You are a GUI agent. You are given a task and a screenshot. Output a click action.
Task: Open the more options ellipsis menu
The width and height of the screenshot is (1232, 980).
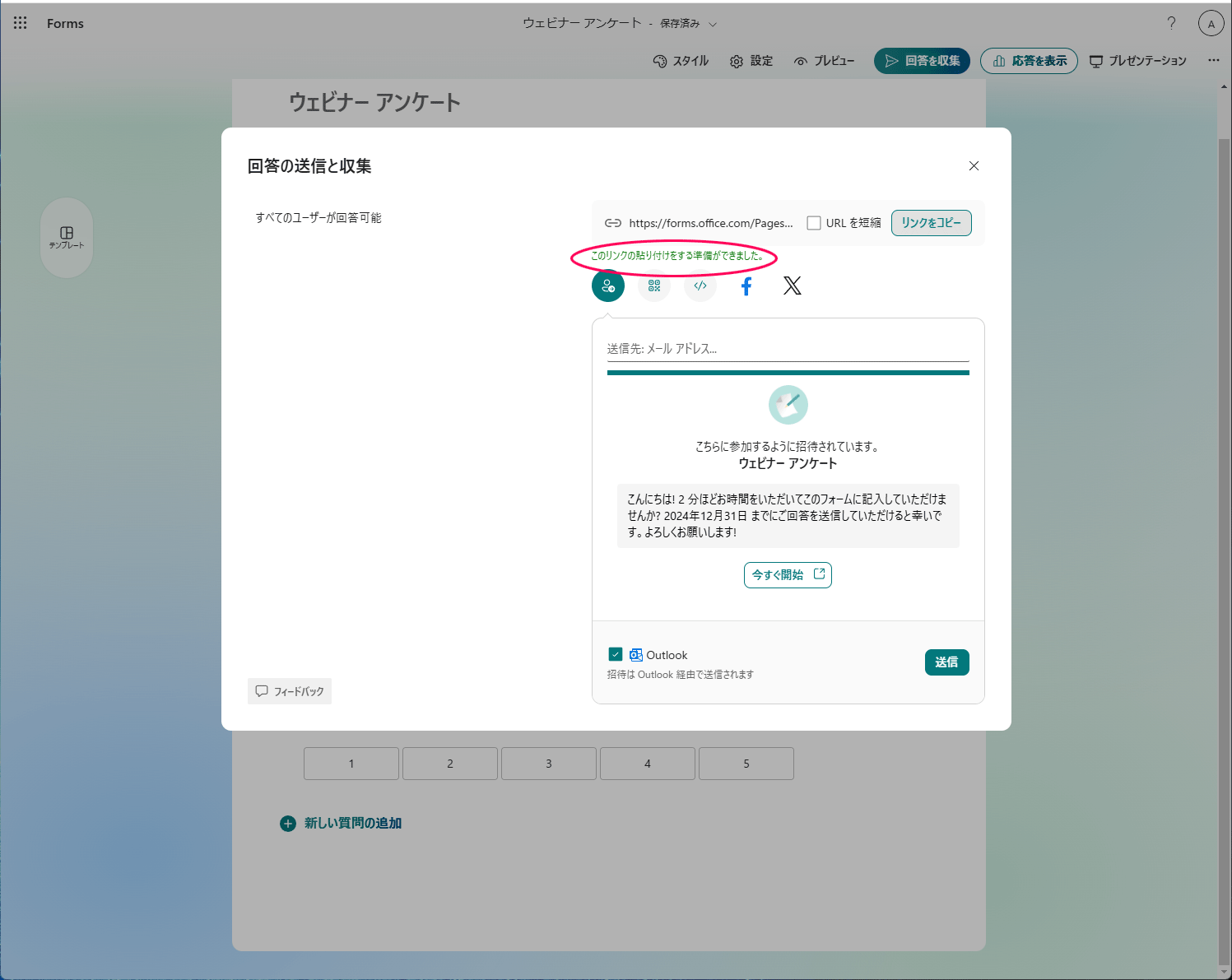tap(1213, 60)
